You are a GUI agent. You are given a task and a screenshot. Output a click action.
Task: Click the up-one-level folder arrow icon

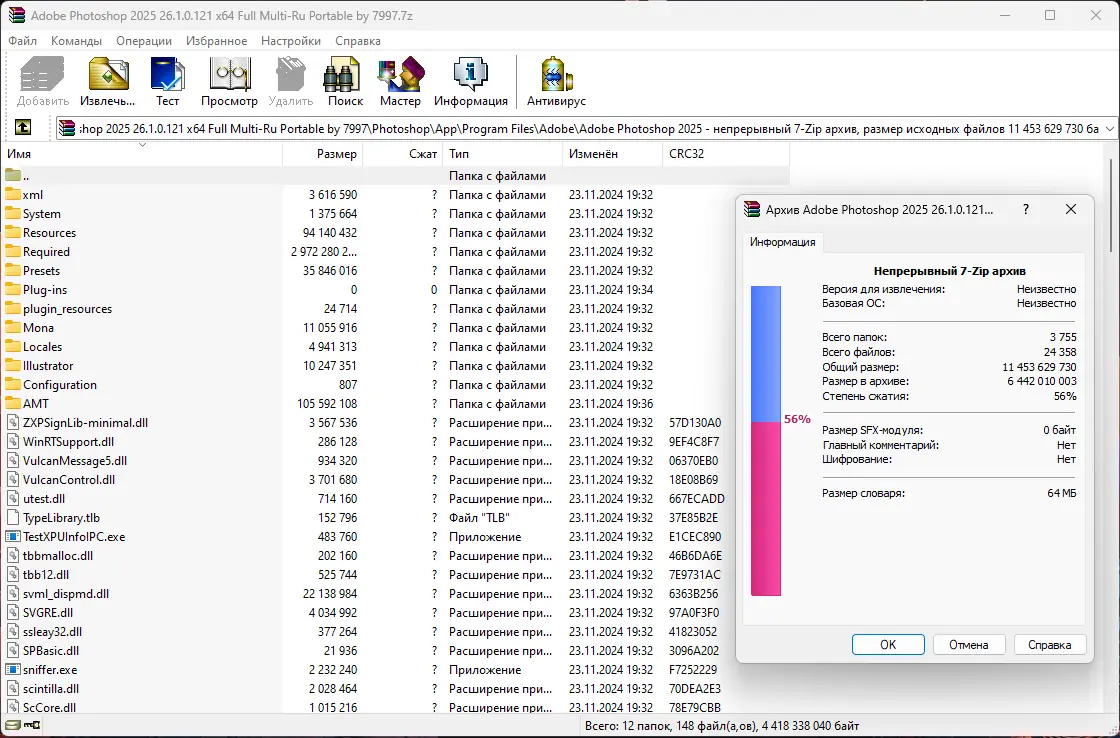(x=22, y=128)
